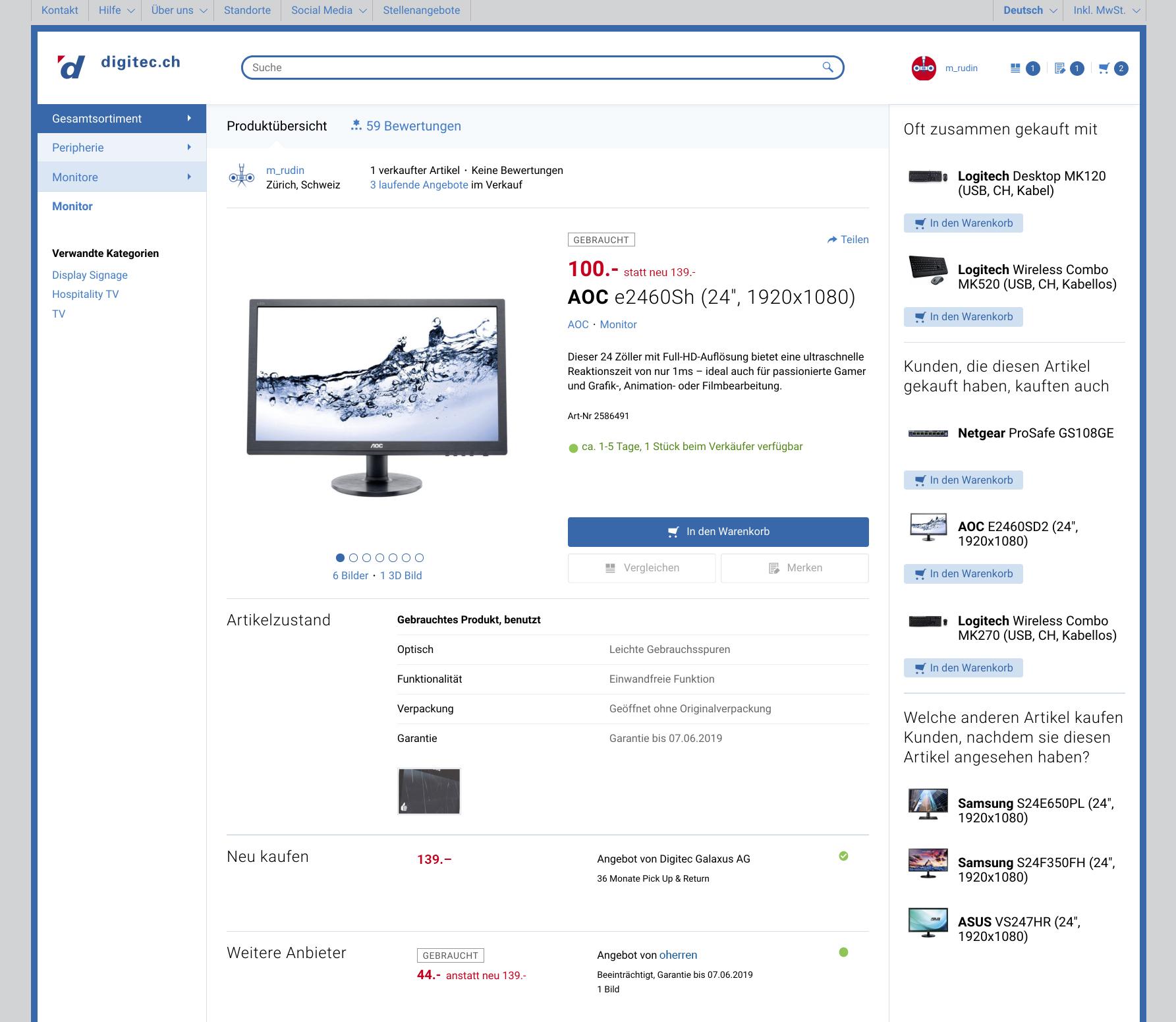
Task: Select the fourth image carousel dot
Action: point(380,557)
